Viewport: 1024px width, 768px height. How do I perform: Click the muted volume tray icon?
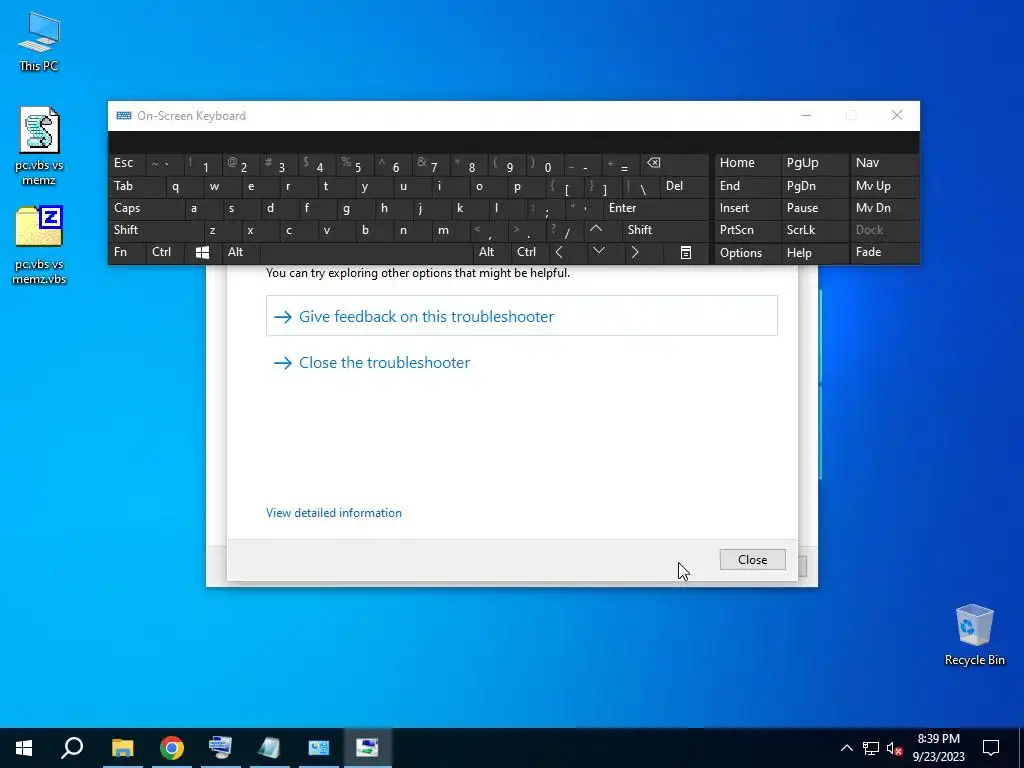pyautogui.click(x=894, y=748)
